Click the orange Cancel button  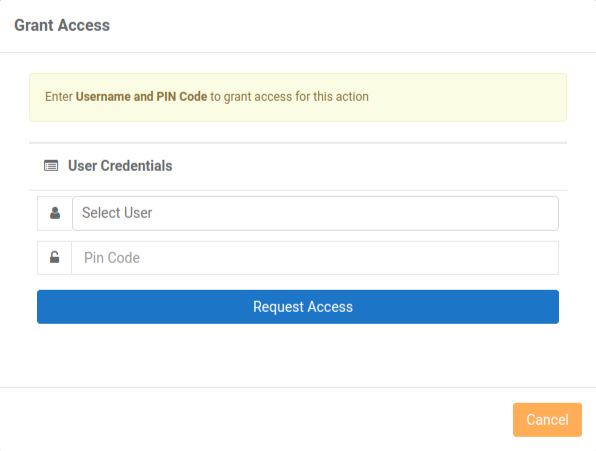pos(547,419)
